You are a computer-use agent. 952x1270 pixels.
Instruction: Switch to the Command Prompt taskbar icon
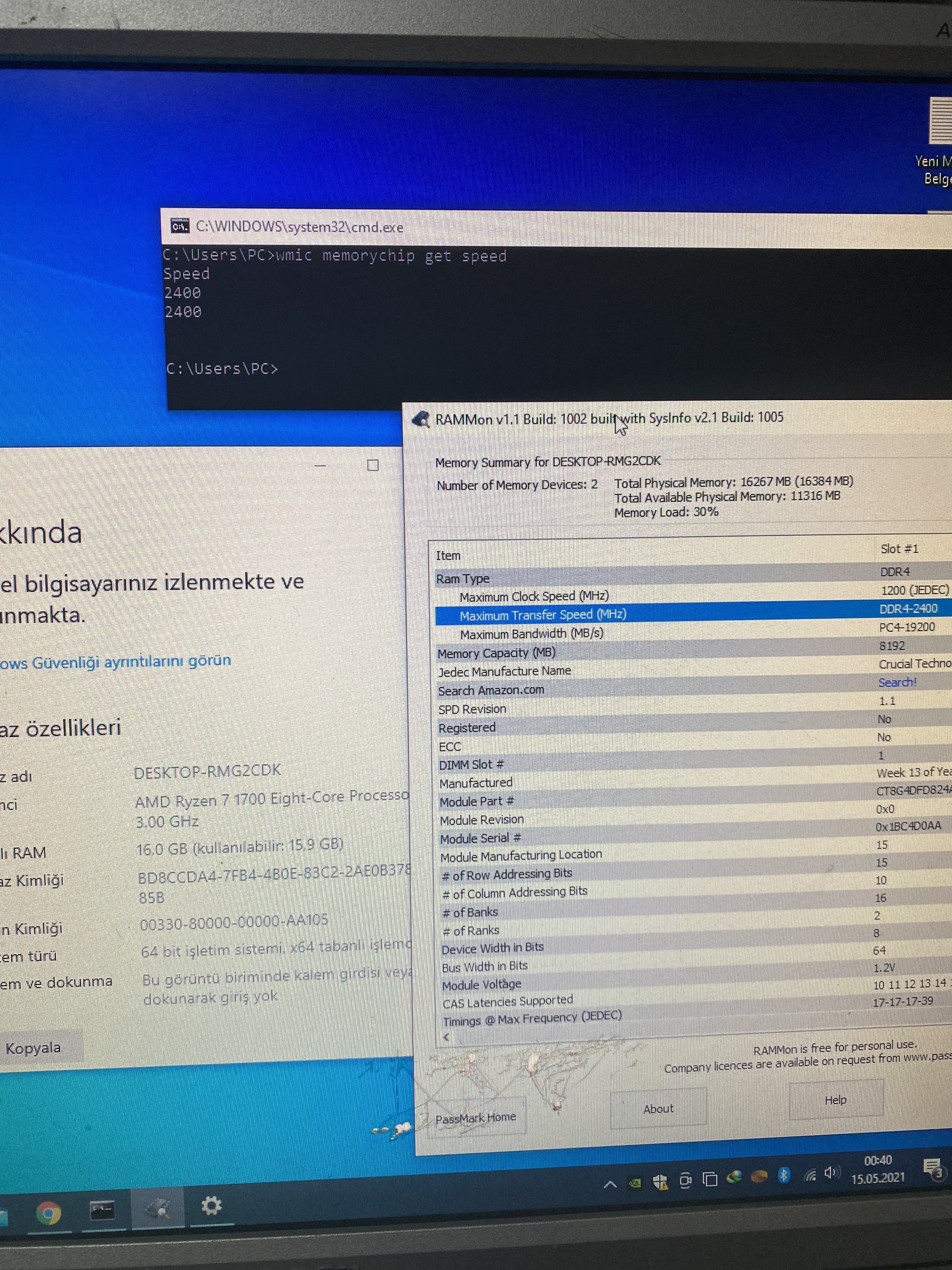pos(102,1210)
